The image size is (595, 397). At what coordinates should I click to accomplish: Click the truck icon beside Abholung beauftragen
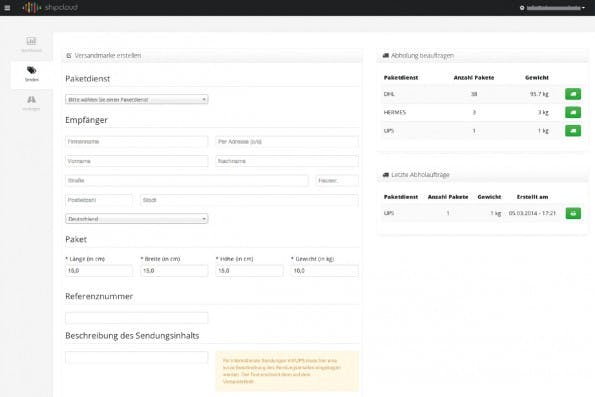(x=386, y=55)
